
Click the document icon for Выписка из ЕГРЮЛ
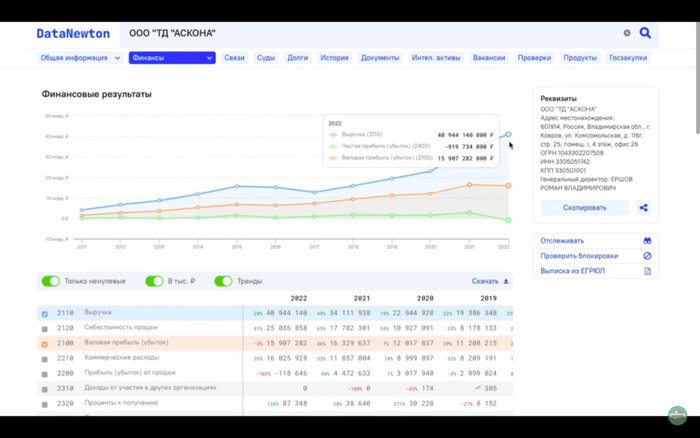coord(647,271)
